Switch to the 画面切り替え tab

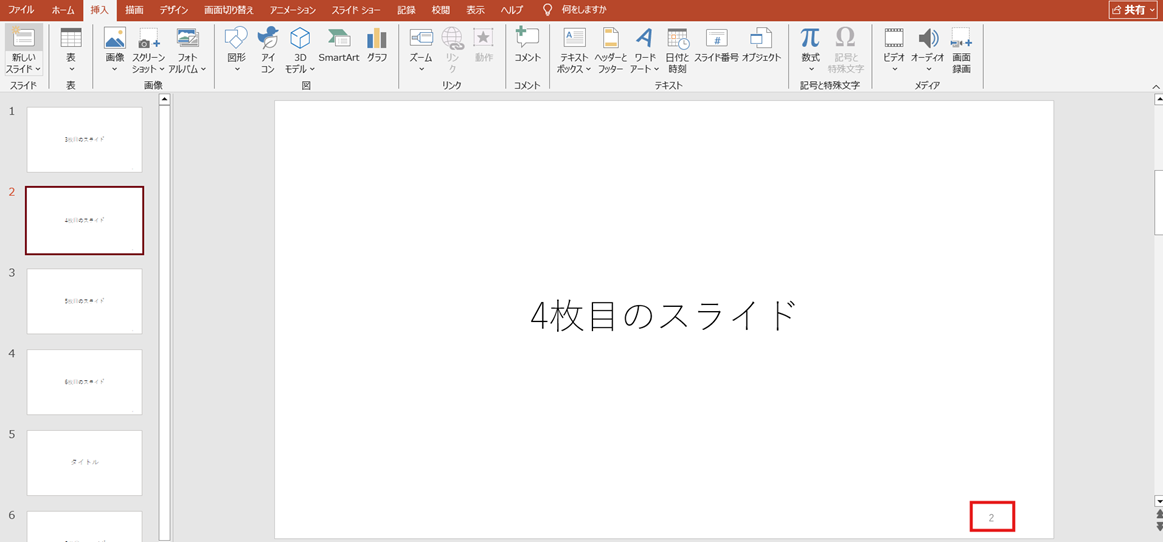(229, 10)
